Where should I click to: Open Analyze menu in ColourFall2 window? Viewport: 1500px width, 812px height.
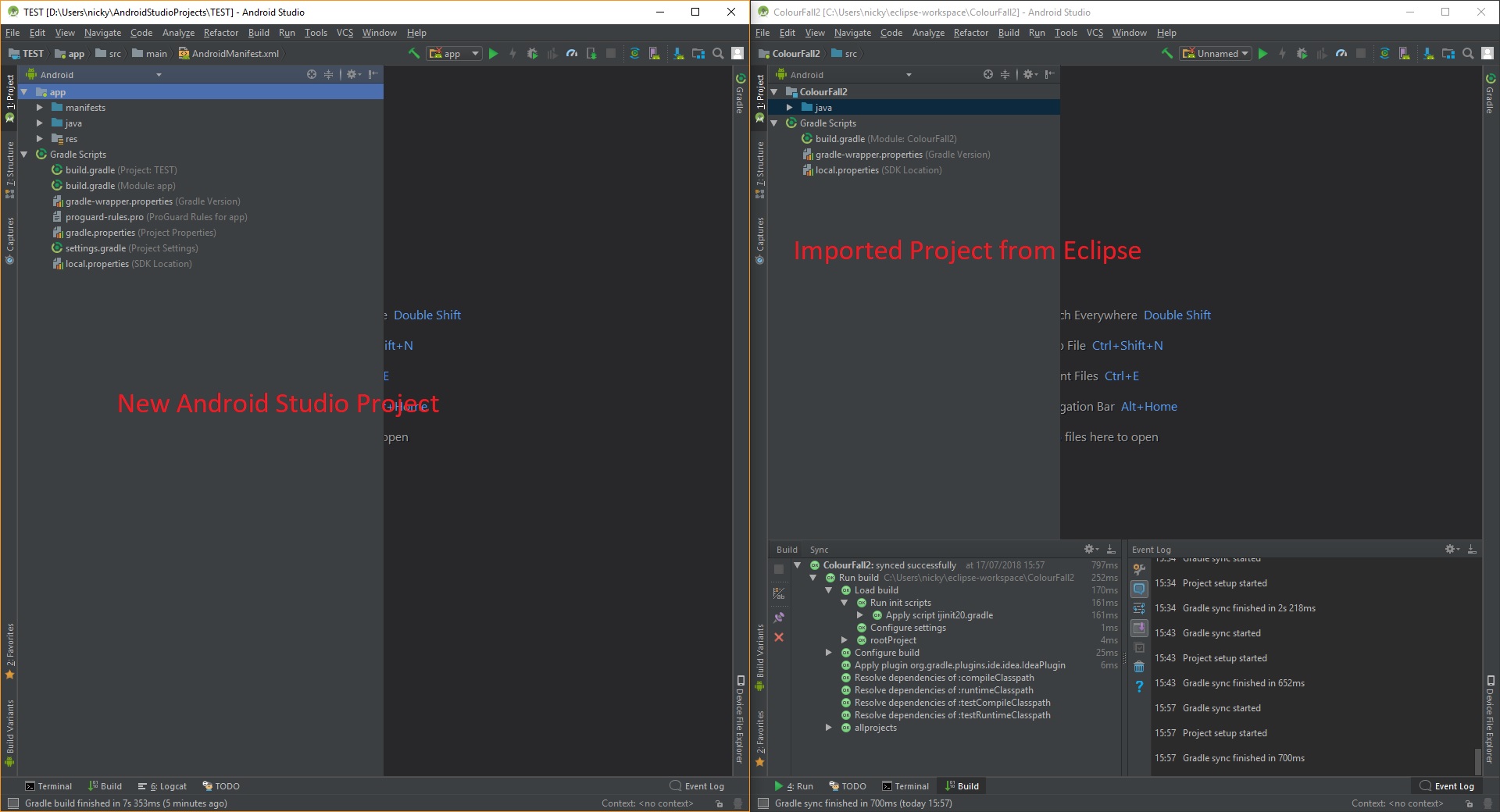pos(928,33)
